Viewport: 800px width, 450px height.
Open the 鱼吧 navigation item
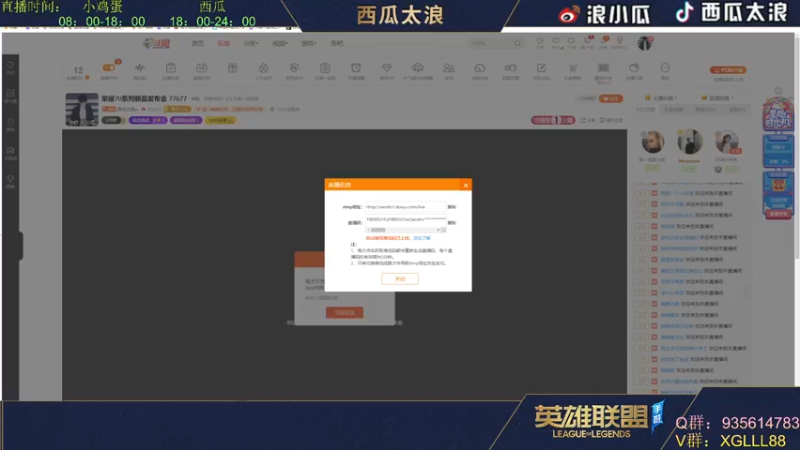click(x=337, y=43)
